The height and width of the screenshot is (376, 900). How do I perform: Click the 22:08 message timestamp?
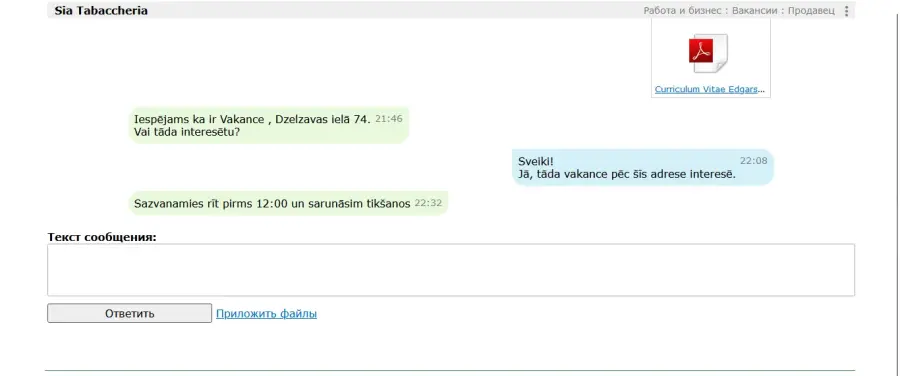(x=753, y=161)
